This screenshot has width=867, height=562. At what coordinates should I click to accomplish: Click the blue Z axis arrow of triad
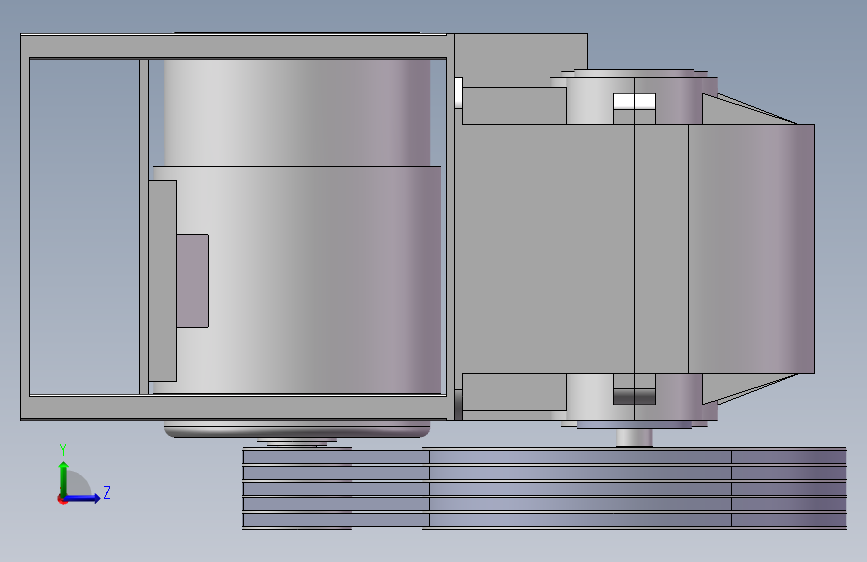[x=83, y=498]
